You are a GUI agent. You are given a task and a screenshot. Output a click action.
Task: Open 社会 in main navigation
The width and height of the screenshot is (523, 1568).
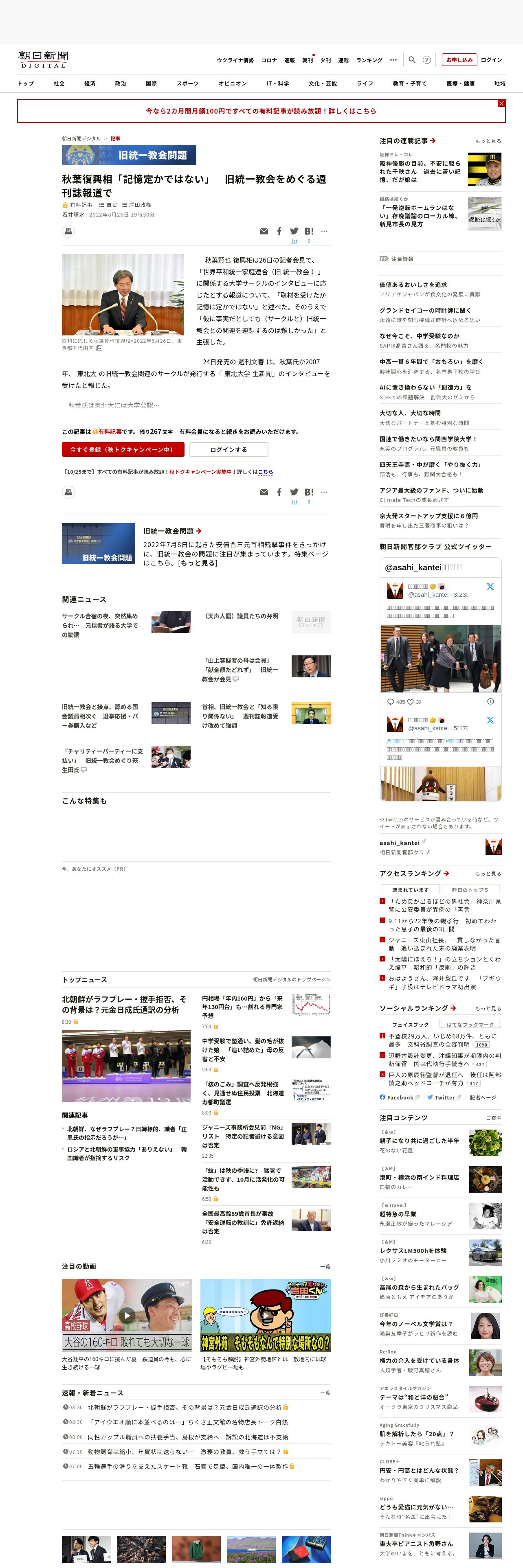click(59, 83)
